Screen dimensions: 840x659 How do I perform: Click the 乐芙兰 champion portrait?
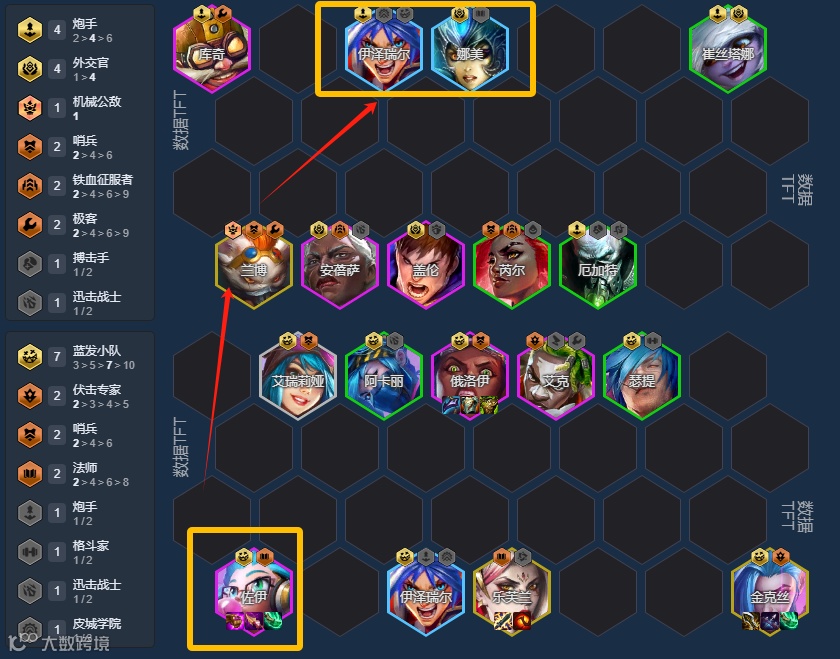(x=512, y=593)
